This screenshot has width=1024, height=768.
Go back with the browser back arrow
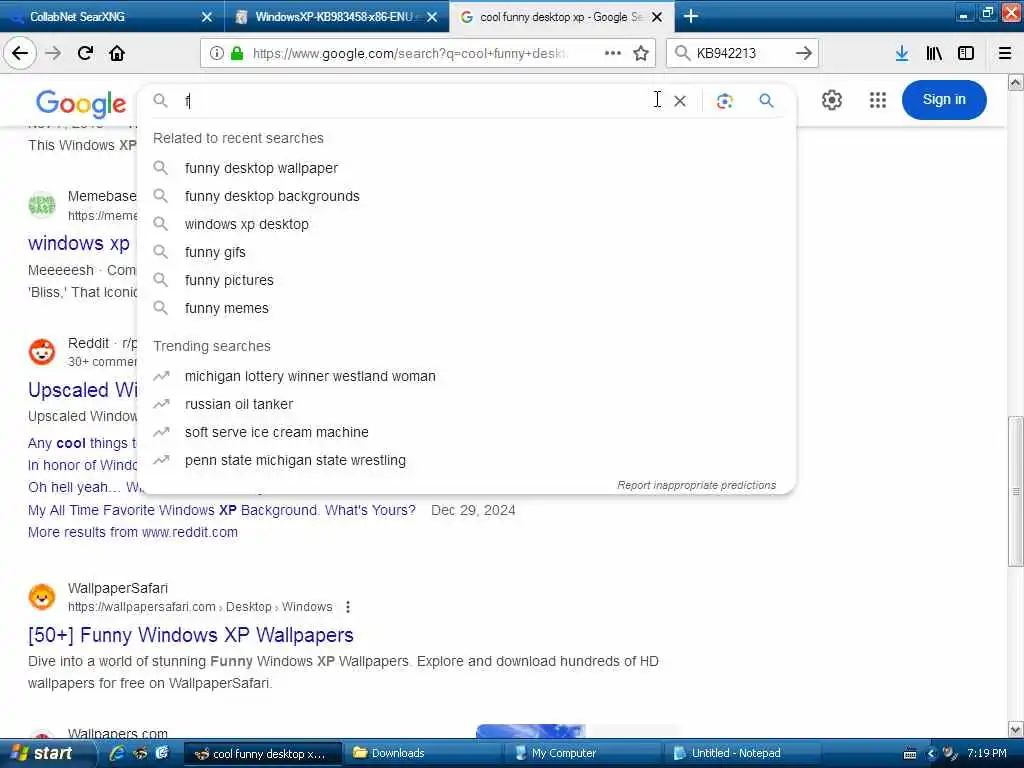pyautogui.click(x=20, y=53)
